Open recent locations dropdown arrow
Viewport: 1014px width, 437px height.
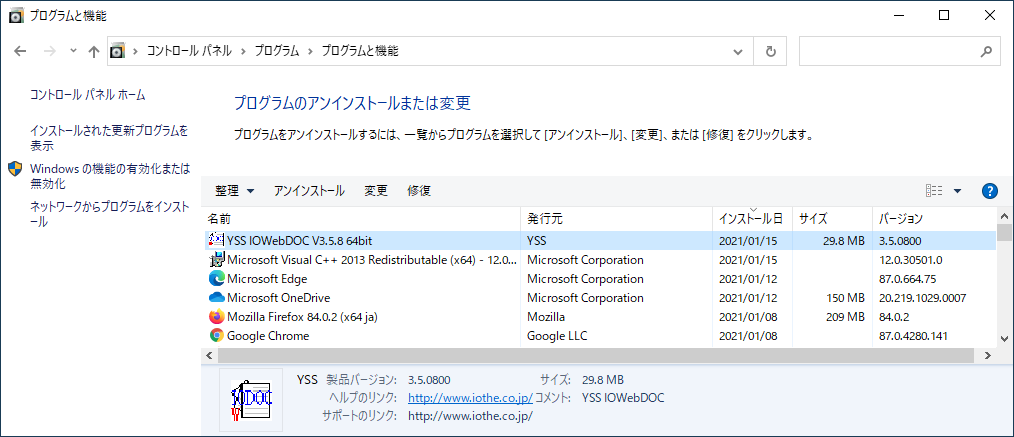tap(73, 51)
